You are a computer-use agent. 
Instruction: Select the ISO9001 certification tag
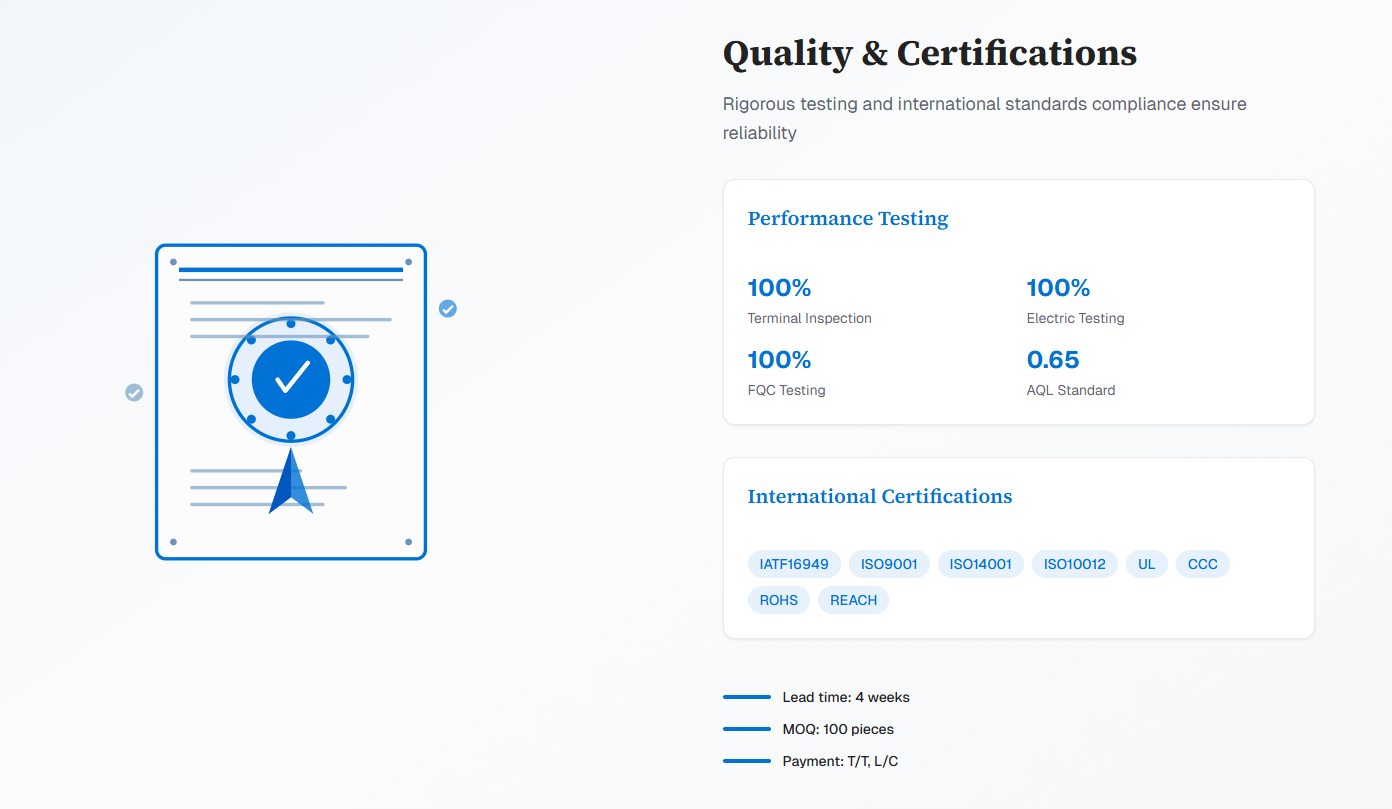[889, 564]
